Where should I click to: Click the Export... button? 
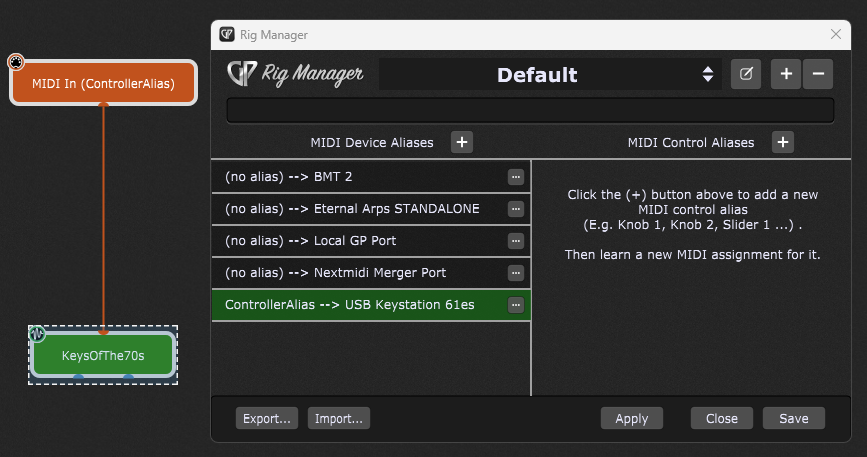268,418
